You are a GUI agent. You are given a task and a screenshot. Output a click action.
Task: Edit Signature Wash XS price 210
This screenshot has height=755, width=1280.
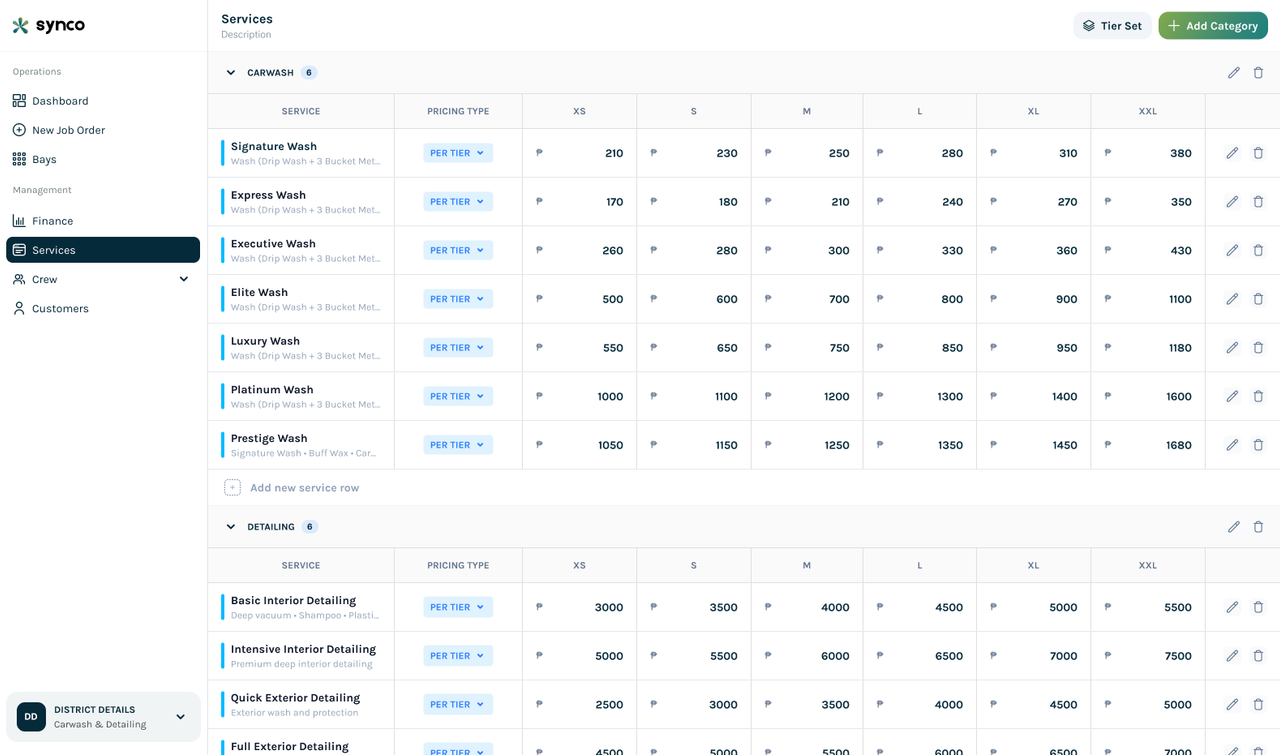click(580, 153)
